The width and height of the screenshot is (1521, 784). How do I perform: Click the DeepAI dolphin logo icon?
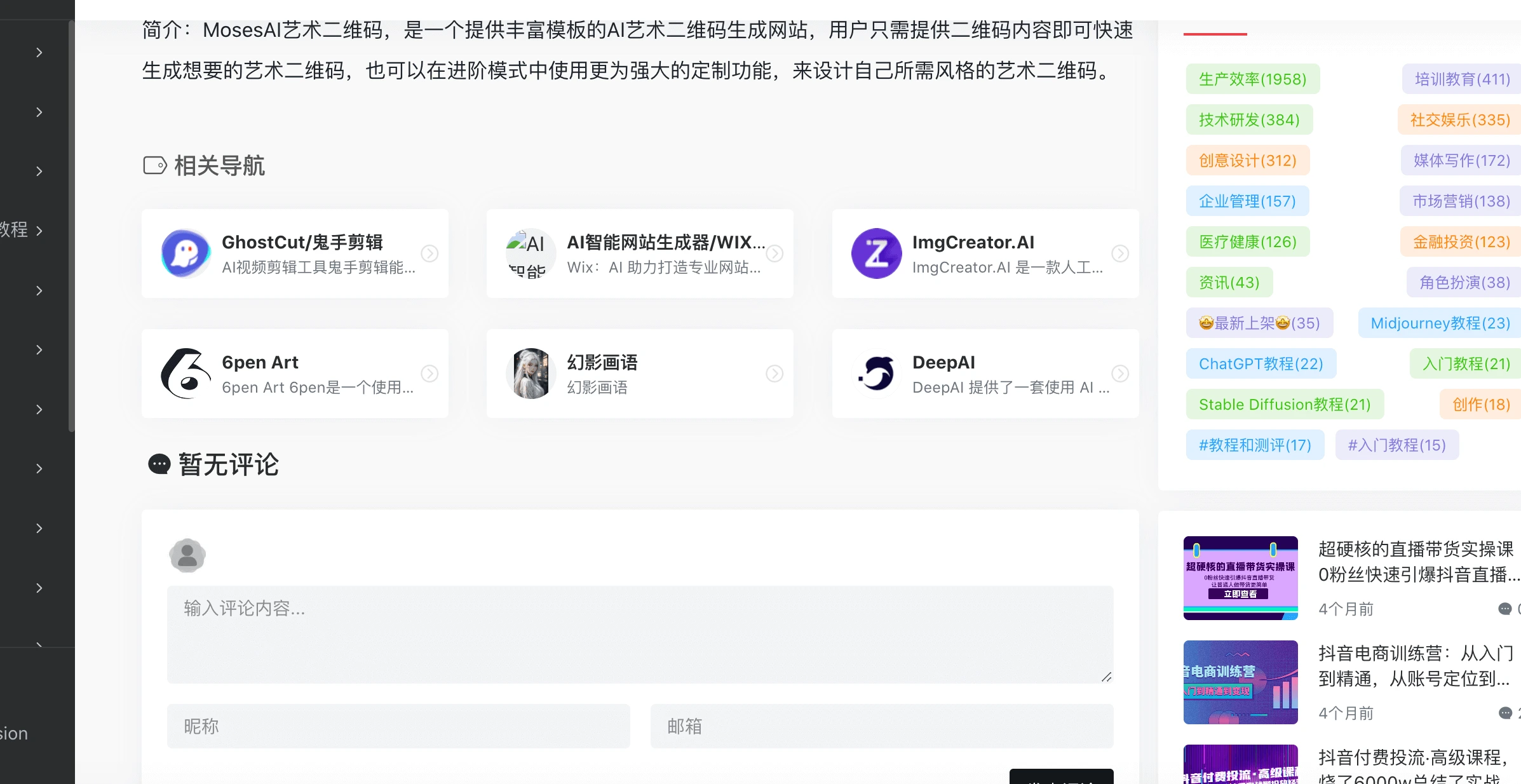pyautogui.click(x=876, y=374)
